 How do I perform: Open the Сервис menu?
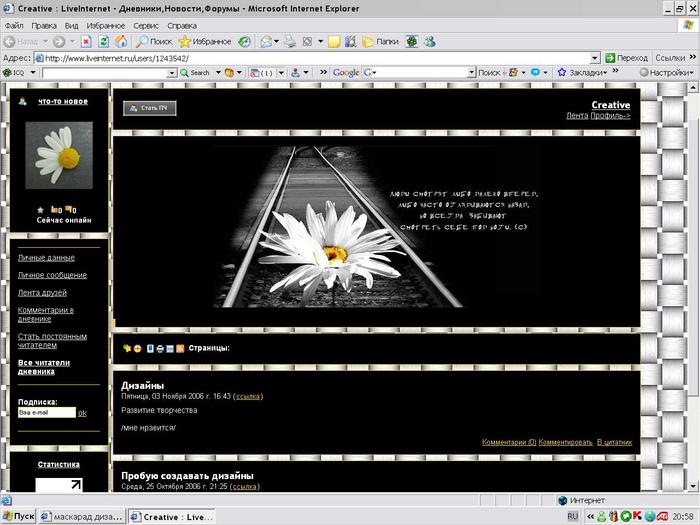(x=145, y=25)
